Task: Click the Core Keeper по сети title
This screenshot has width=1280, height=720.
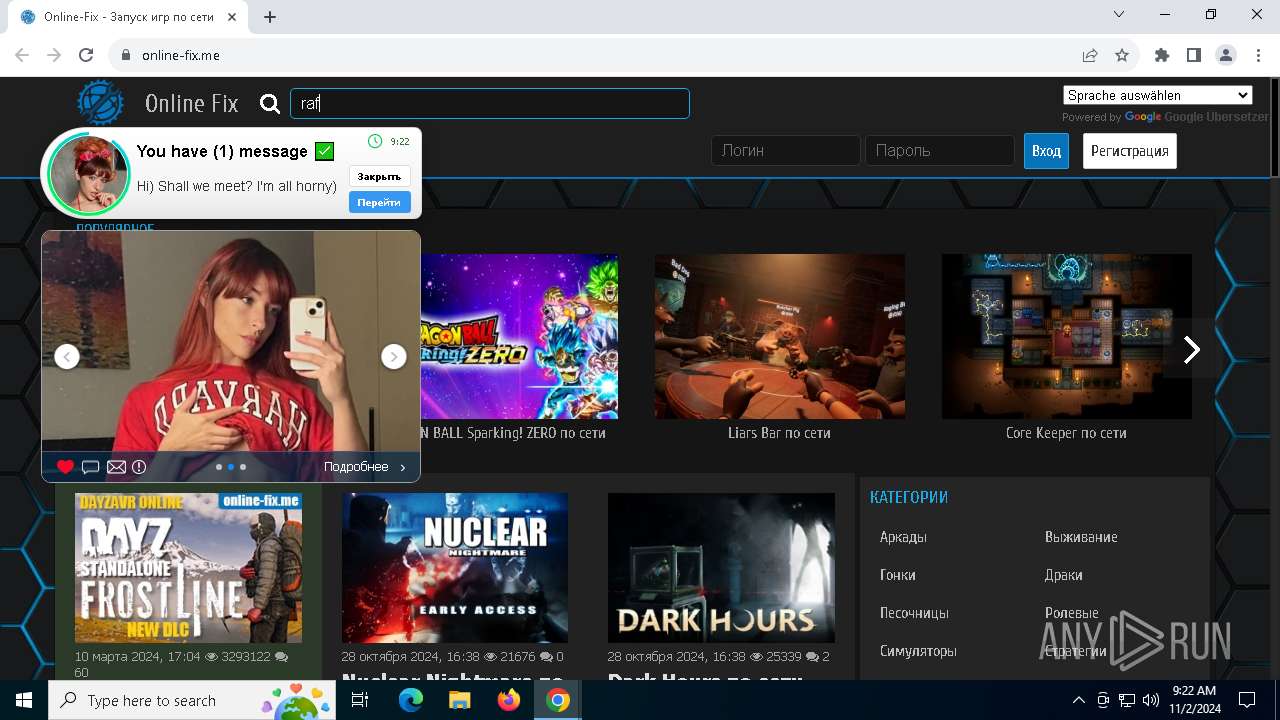Action: 1066,433
